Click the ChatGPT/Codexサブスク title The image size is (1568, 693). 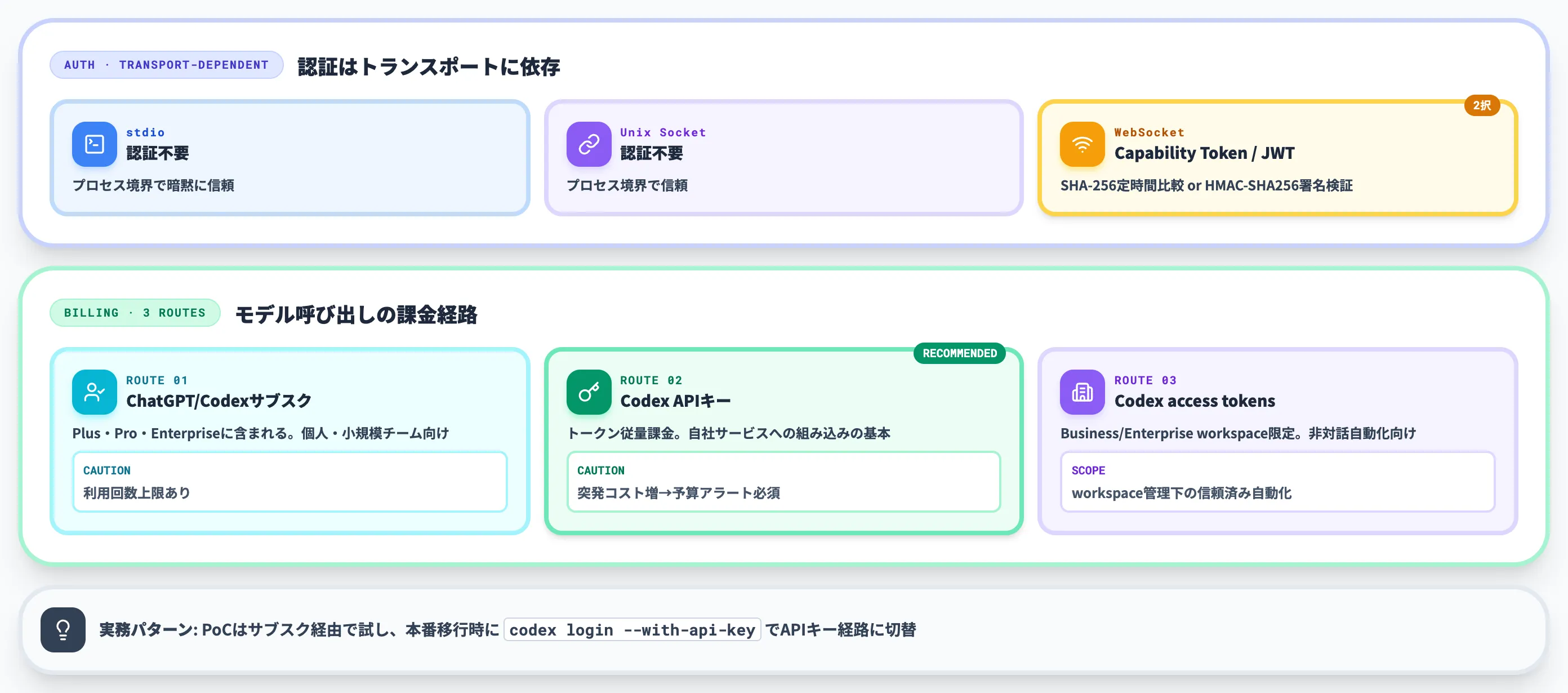click(x=219, y=401)
